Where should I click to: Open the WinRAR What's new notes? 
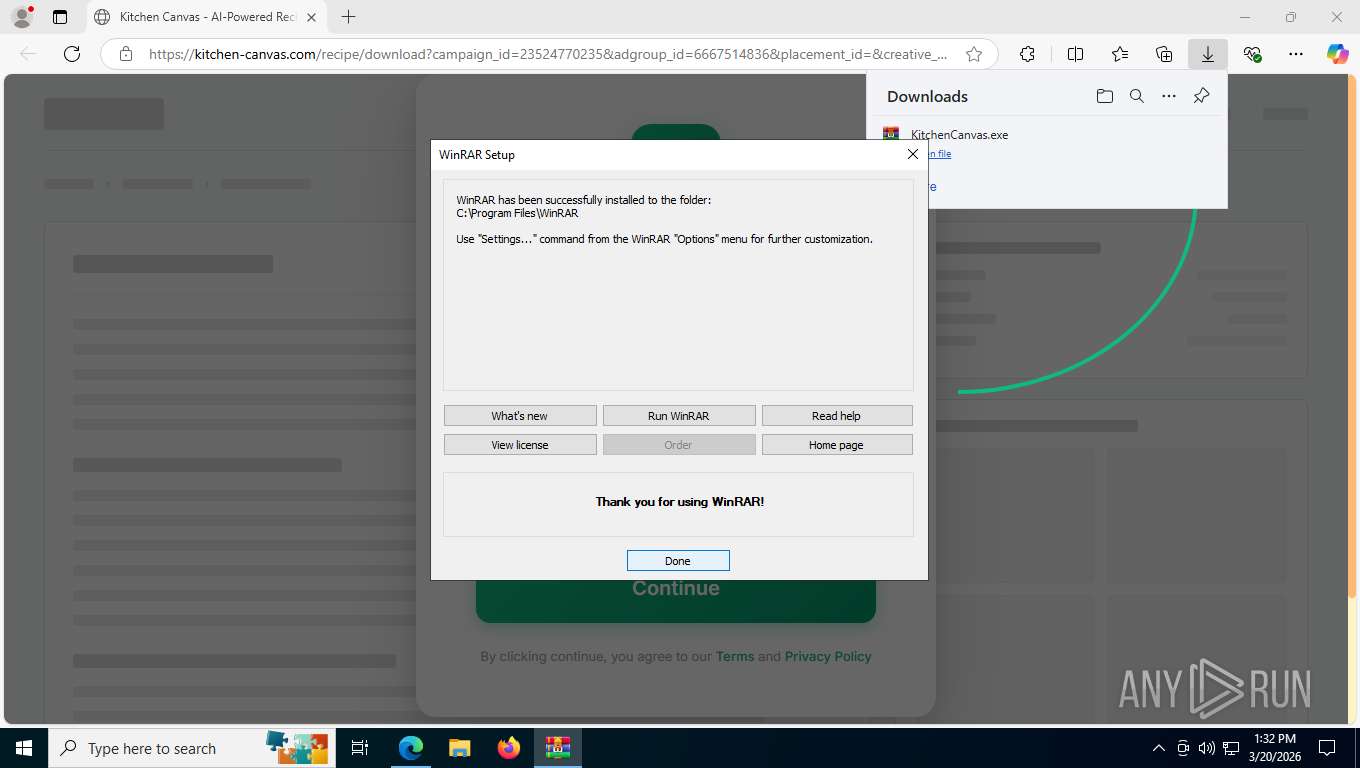pos(520,416)
